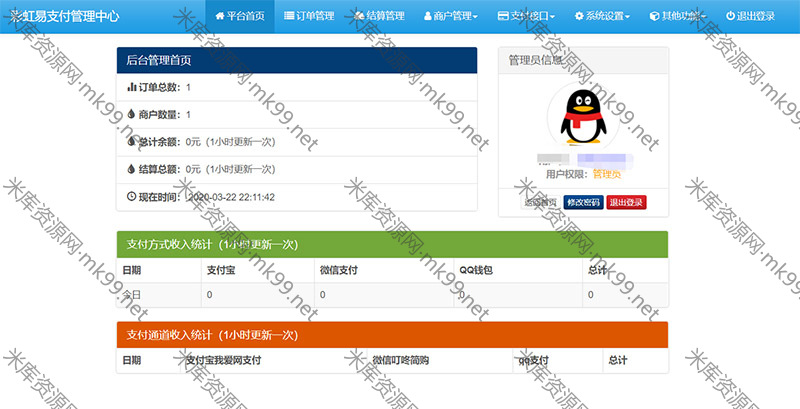
Task: Open the 平台首页 navigation tab
Action: pos(240,16)
